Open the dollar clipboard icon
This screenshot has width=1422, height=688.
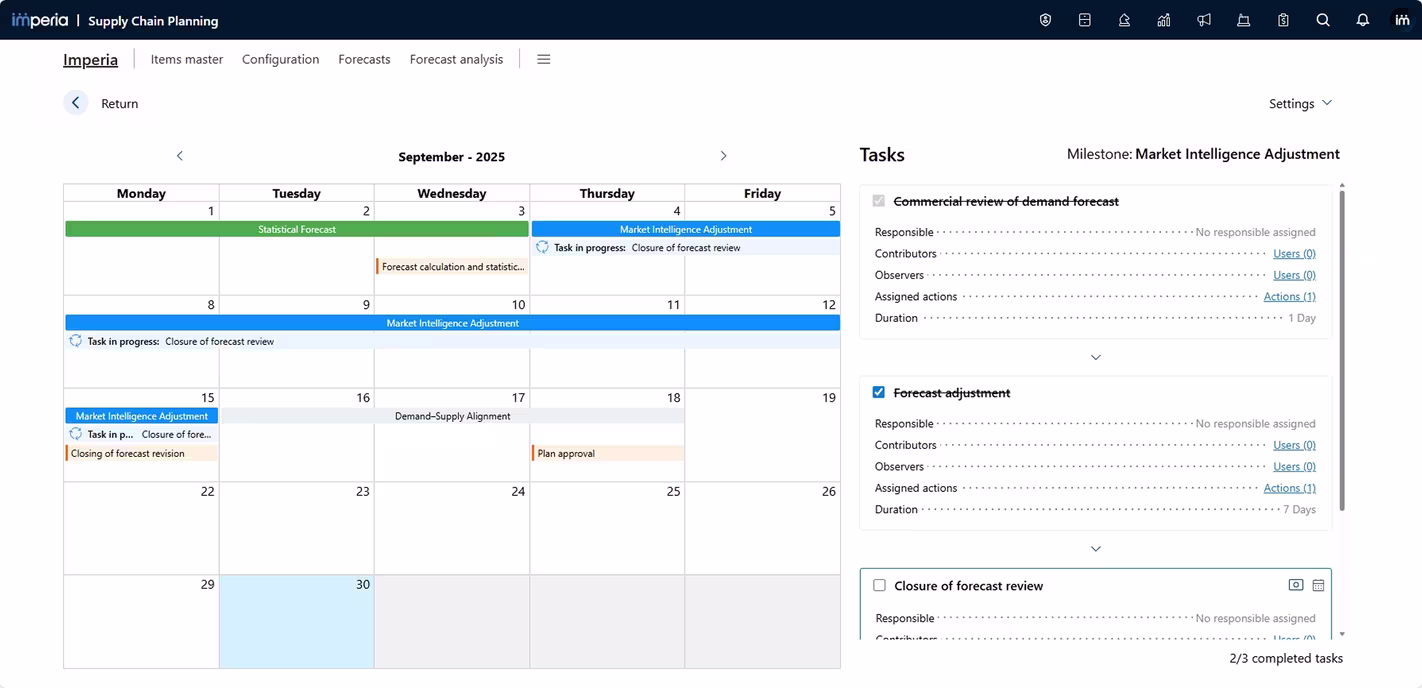click(1283, 20)
